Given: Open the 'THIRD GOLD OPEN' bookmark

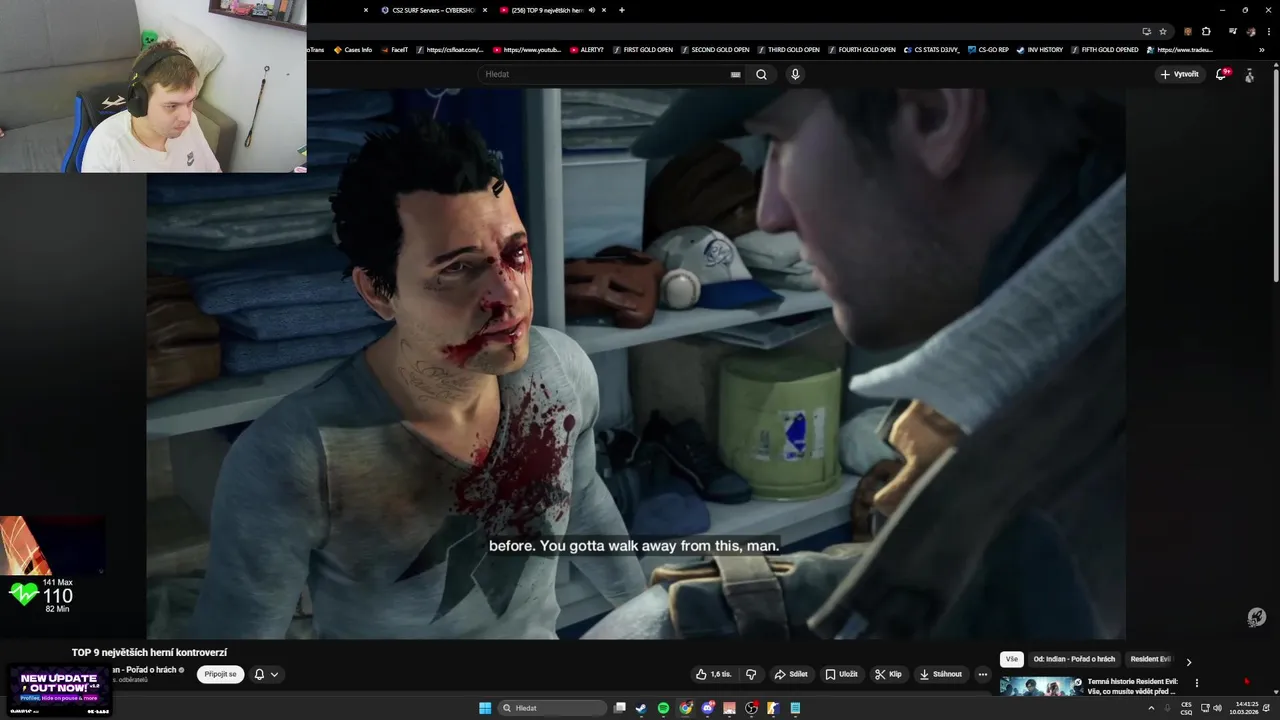Looking at the screenshot, I should pyautogui.click(x=788, y=49).
